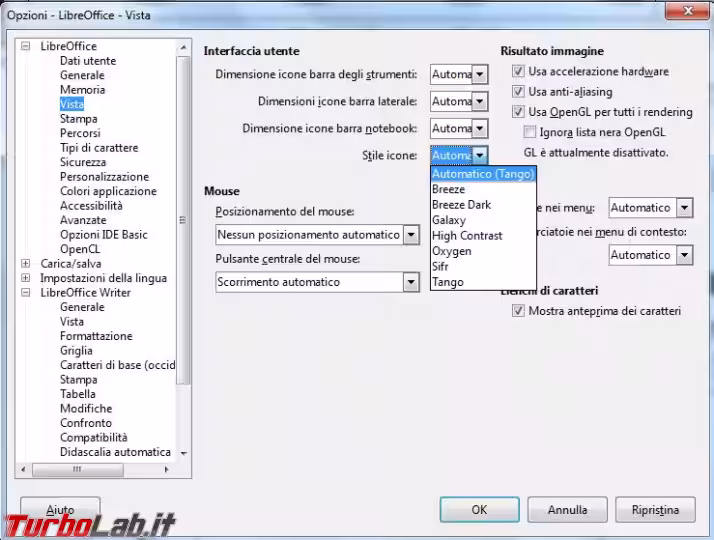Screen dimensions: 714x540
Task: Click the tree vertical scrollbar thumb
Action: [183, 220]
